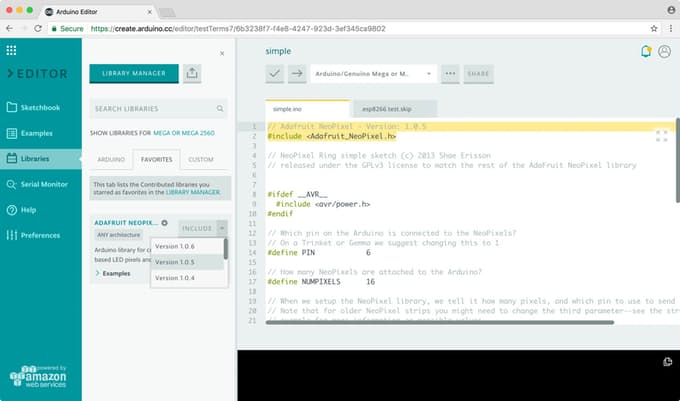This screenshot has width=680, height=401.
Task: Switch to the esp8266.test.skip file tab
Action: click(x=387, y=107)
